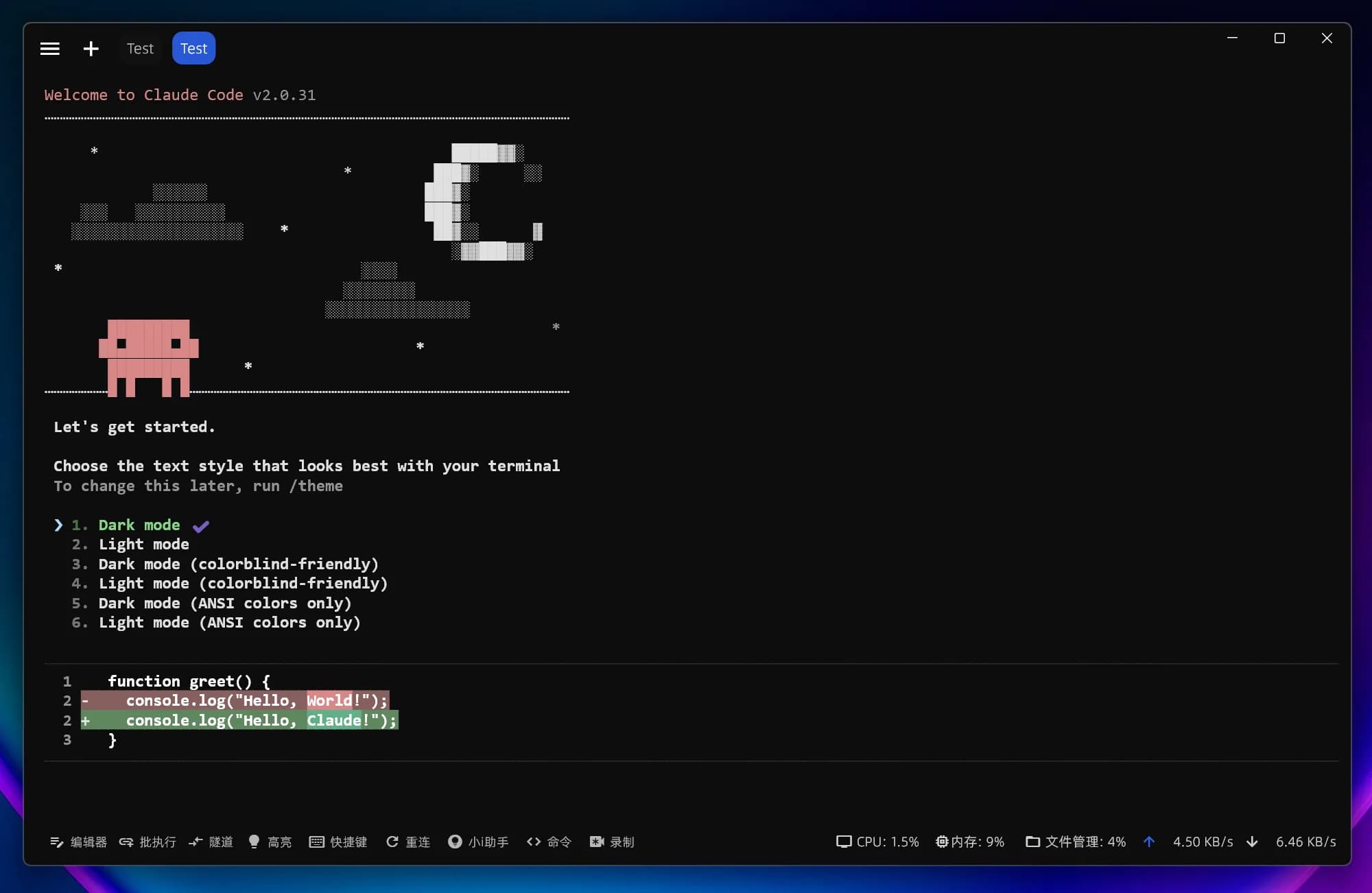This screenshot has width=1372, height=893.
Task: Open 批执行 batch execute
Action: [x=147, y=842]
